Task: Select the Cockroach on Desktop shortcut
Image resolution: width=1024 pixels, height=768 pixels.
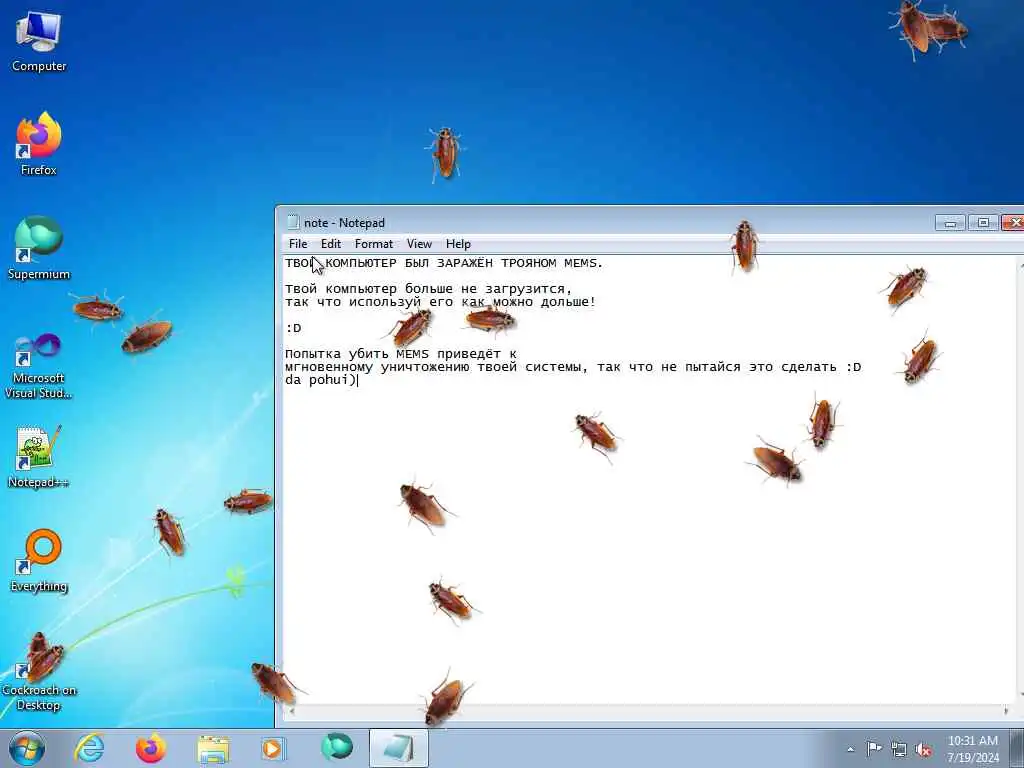Action: click(39, 671)
